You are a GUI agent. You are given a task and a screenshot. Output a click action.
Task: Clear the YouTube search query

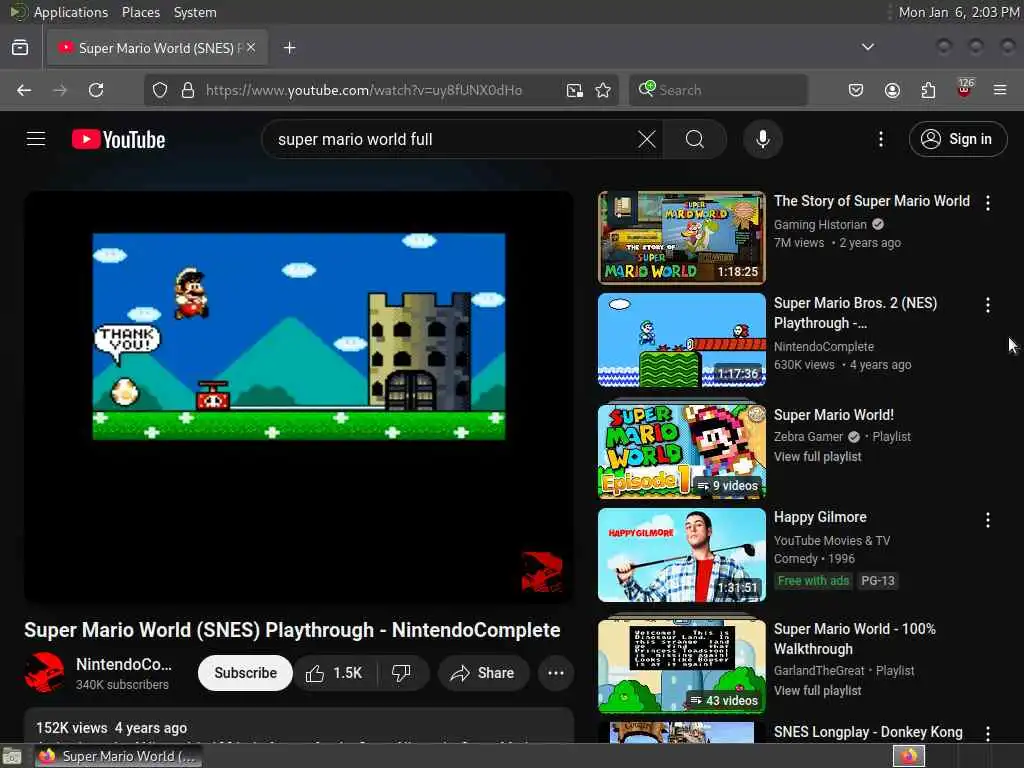point(647,139)
